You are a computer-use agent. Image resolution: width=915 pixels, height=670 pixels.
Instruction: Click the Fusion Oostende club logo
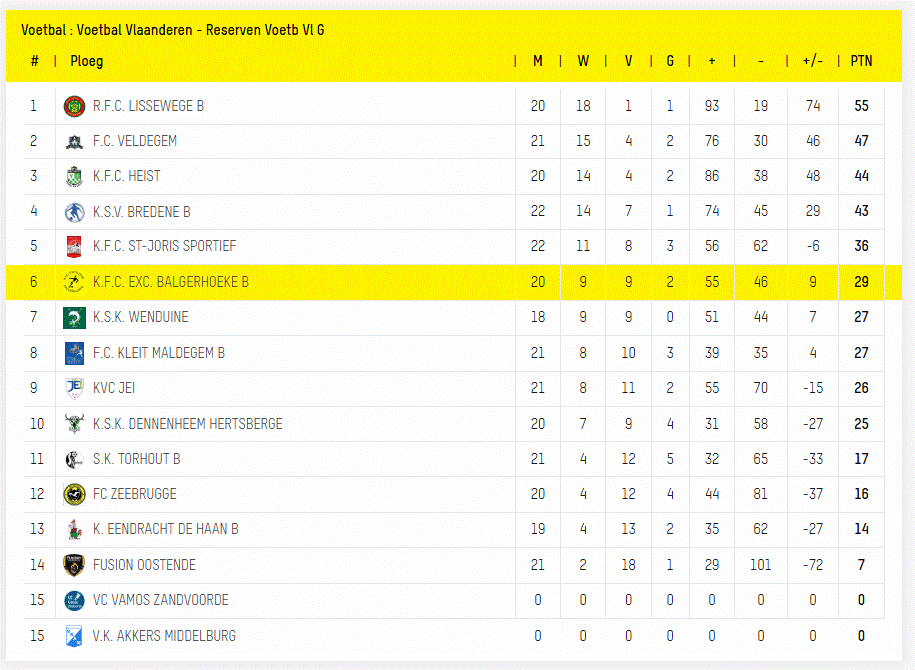click(74, 565)
